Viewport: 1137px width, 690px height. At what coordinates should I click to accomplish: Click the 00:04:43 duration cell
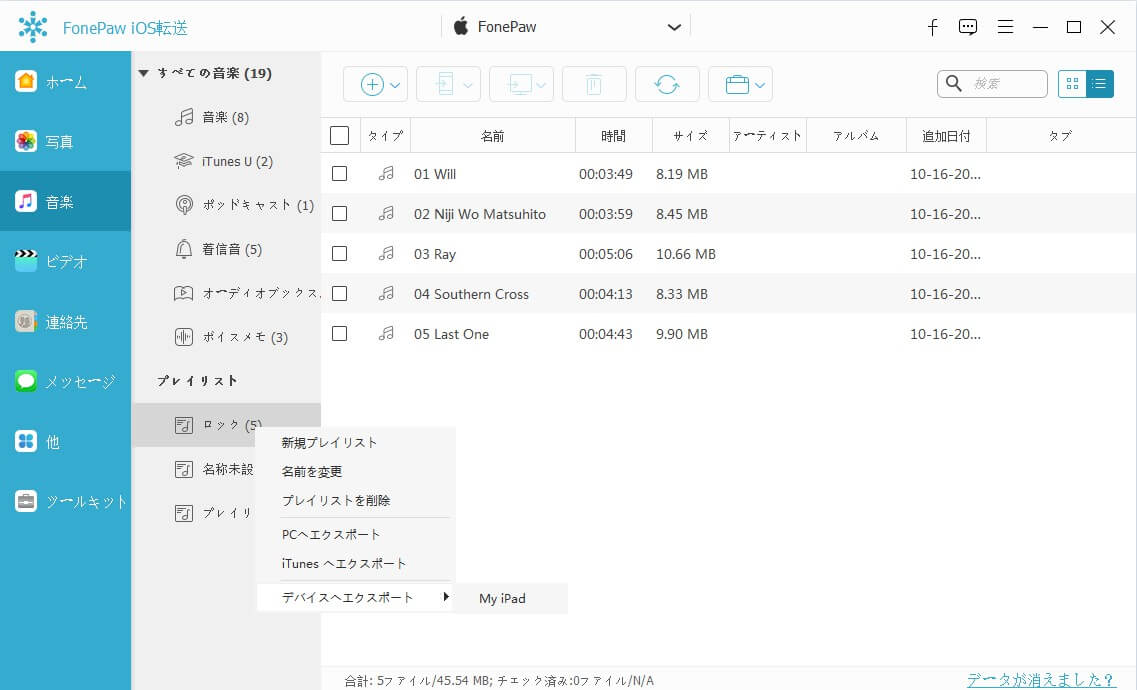pyautogui.click(x=605, y=334)
